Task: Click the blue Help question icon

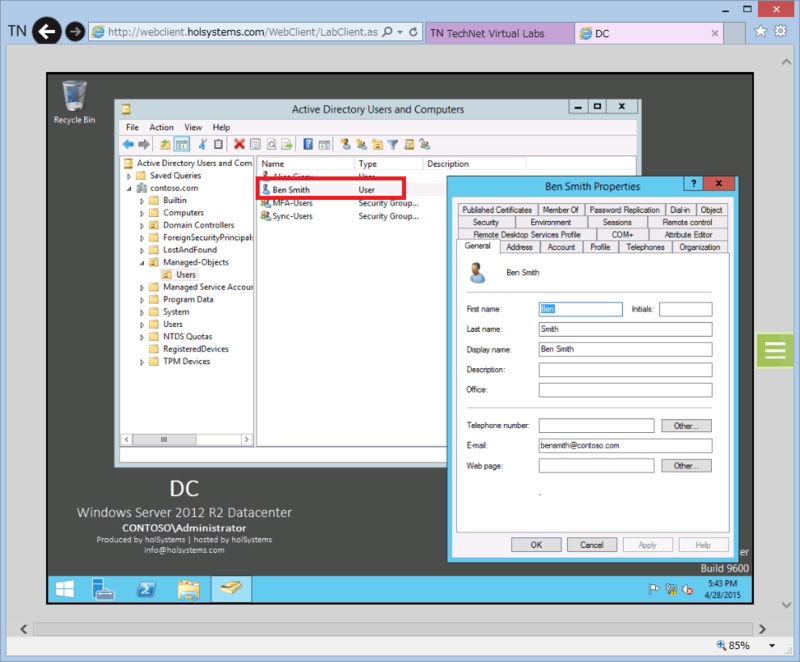Action: pyautogui.click(x=308, y=144)
